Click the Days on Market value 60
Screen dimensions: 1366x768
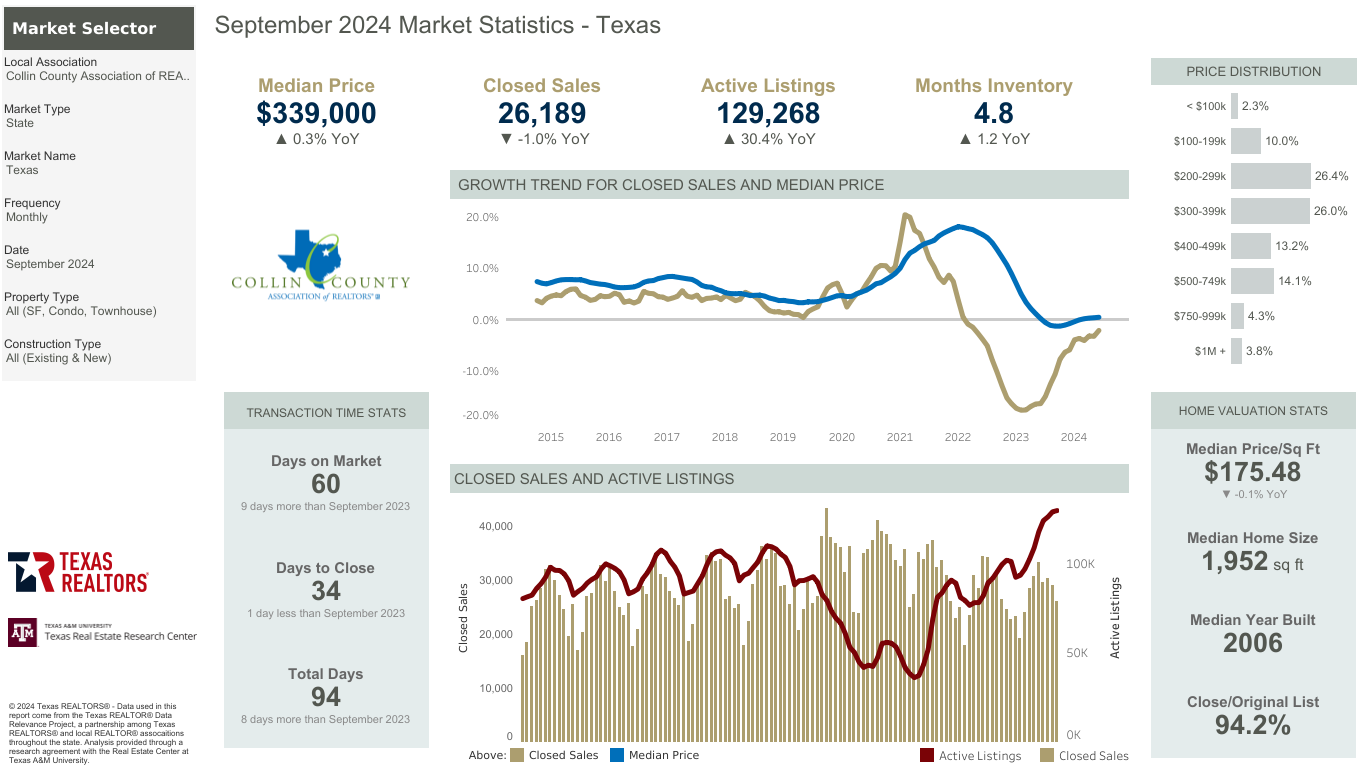[326, 484]
